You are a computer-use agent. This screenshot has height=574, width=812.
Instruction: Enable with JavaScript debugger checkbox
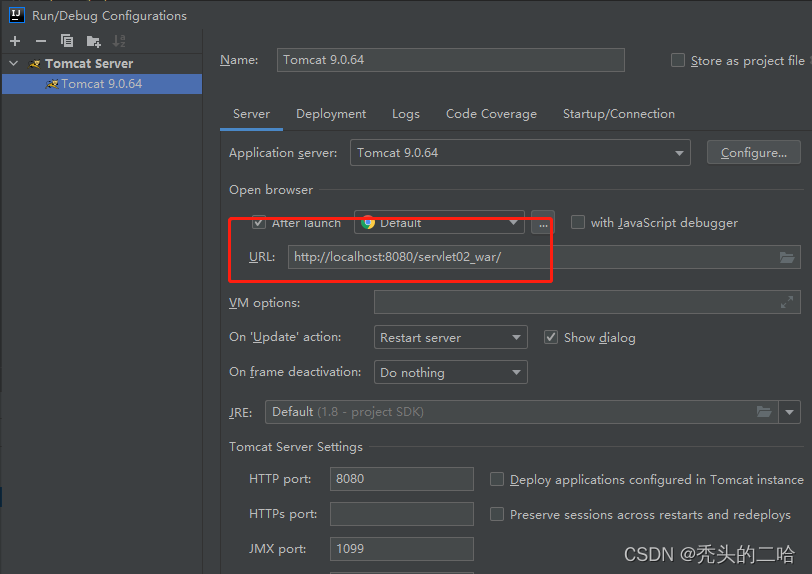(577, 222)
